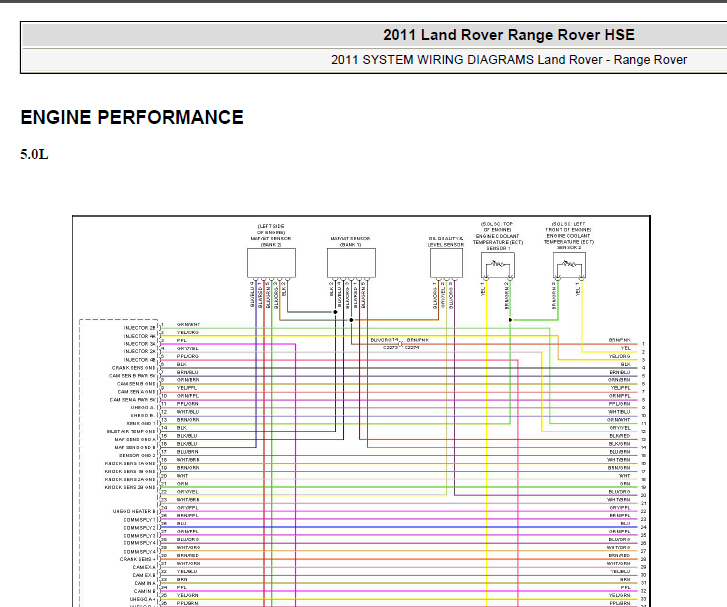Click "BLK/RED" label at right pin 13
Screen dimensions: 727x607
click(620, 436)
